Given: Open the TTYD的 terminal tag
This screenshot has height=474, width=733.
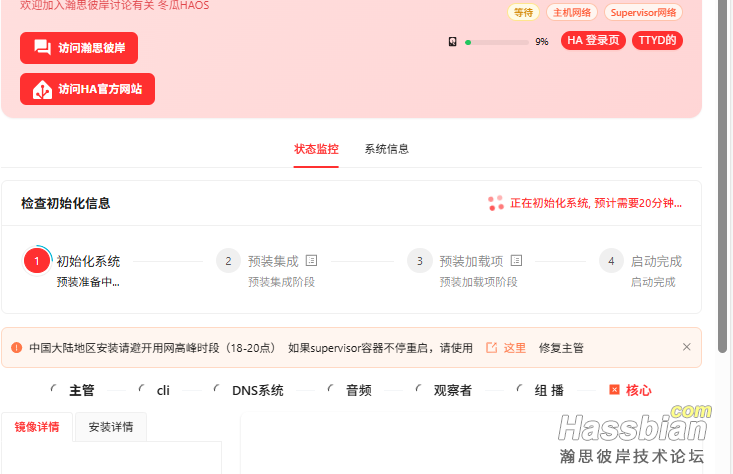Looking at the screenshot, I should (x=657, y=41).
